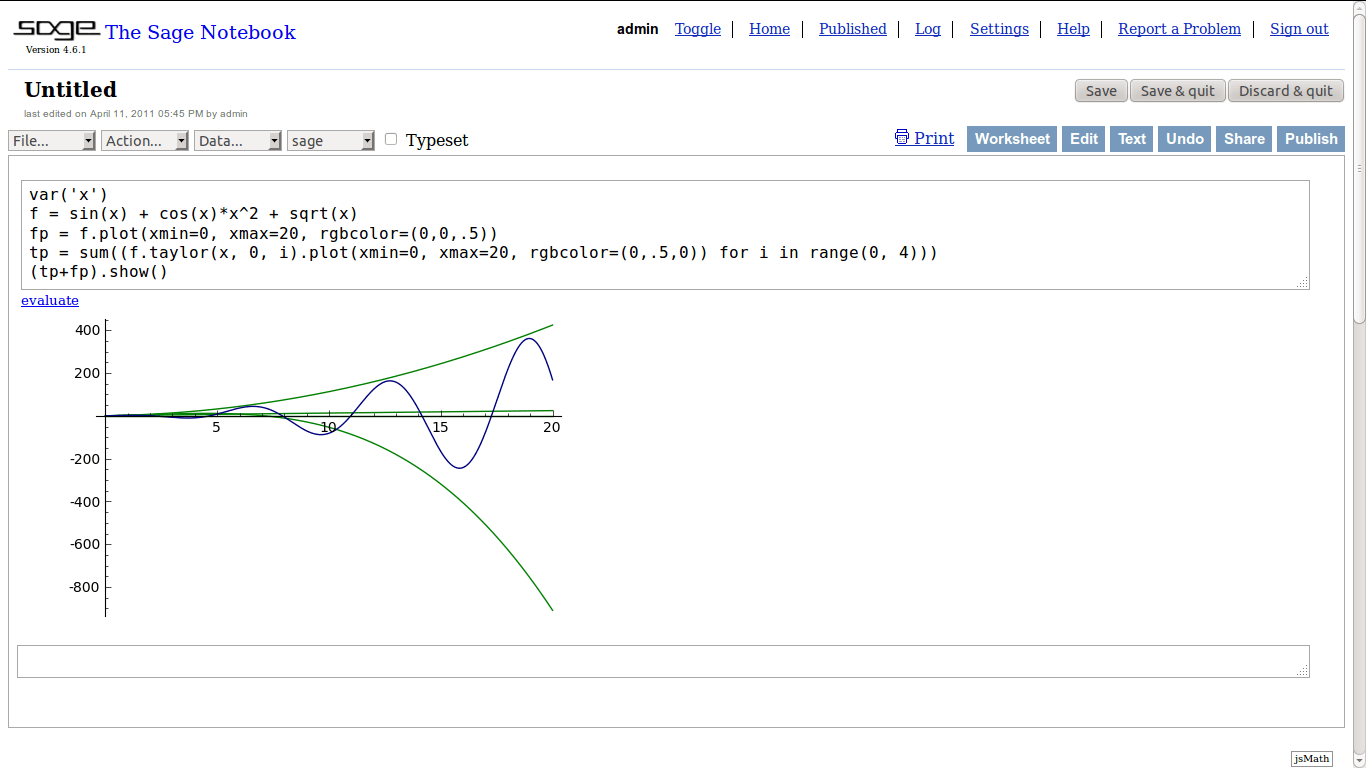Image resolution: width=1366 pixels, height=768 pixels.
Task: Click the evaluate link below the cell
Action: (49, 300)
